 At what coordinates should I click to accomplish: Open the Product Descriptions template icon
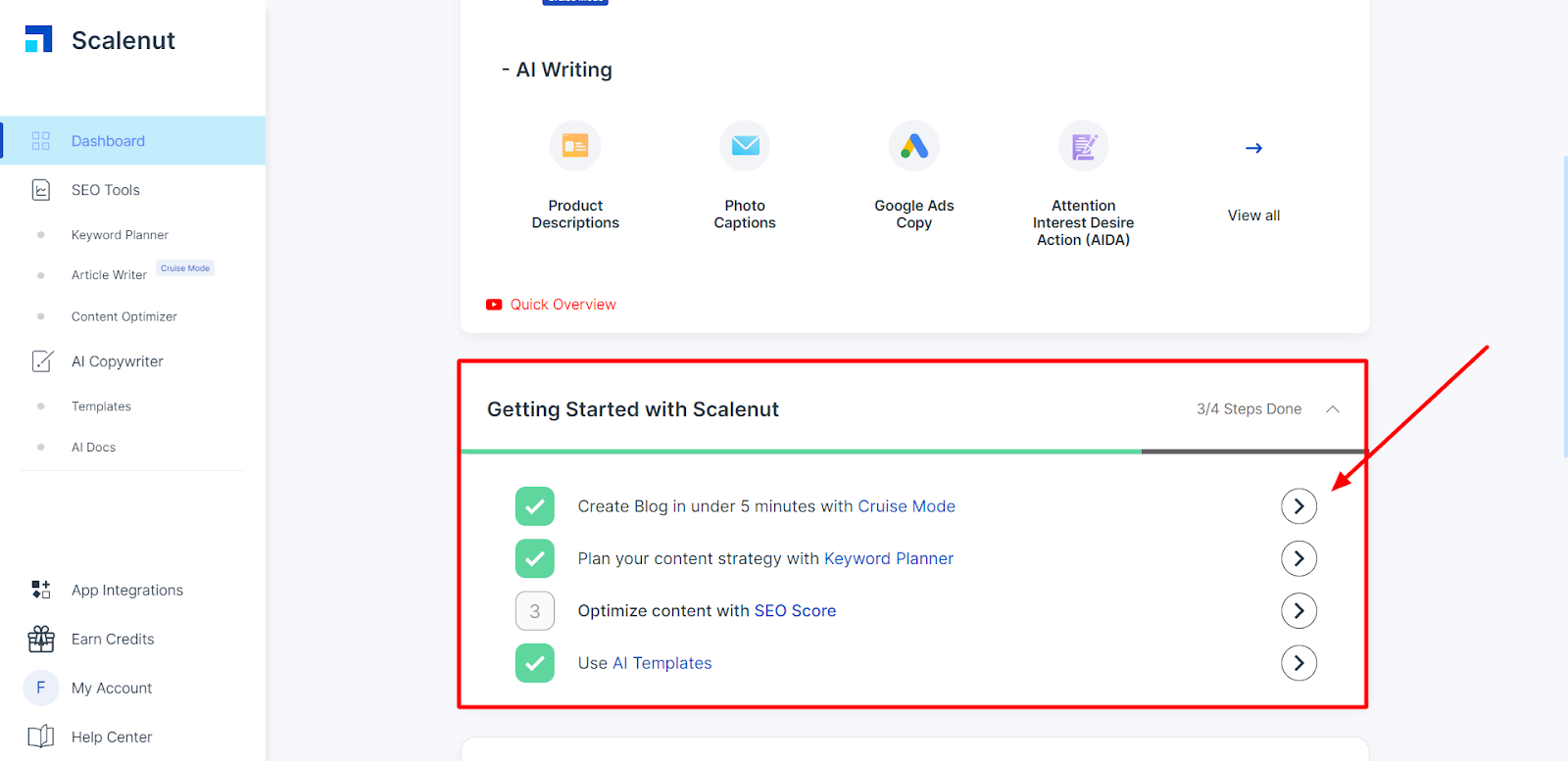coord(575,146)
